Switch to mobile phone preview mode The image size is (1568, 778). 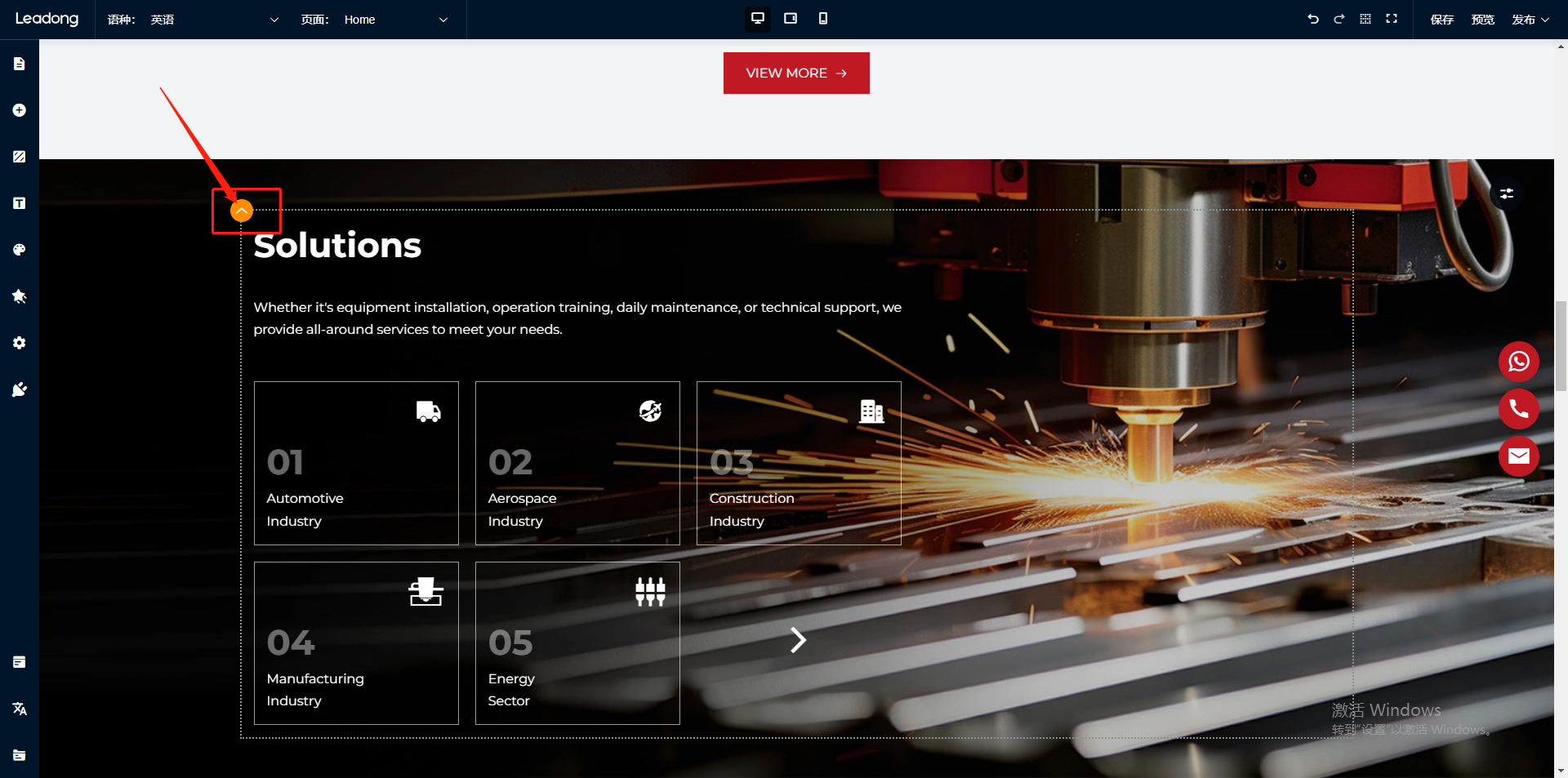point(823,19)
